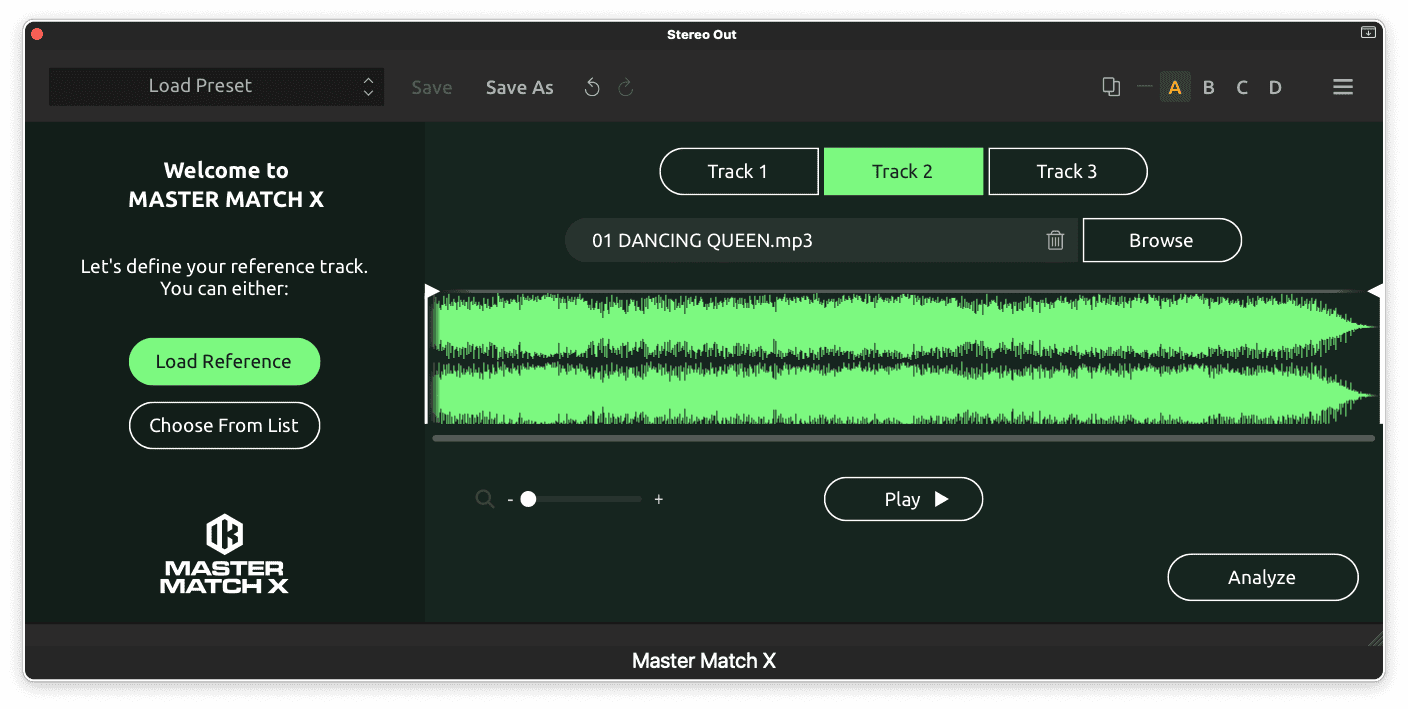Click the plus zoom icon

pyautogui.click(x=658, y=498)
